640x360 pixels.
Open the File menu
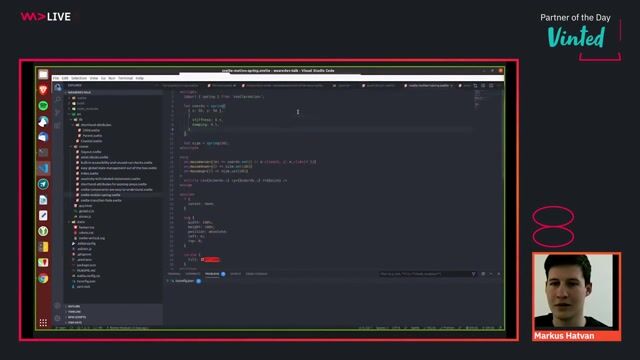tap(56, 78)
